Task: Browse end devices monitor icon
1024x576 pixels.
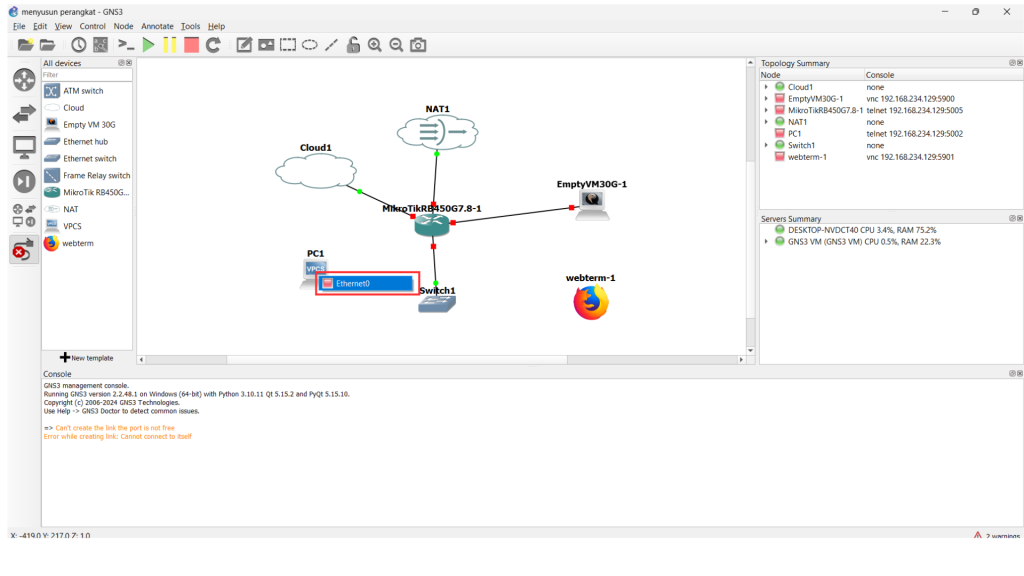Action: 24,147
